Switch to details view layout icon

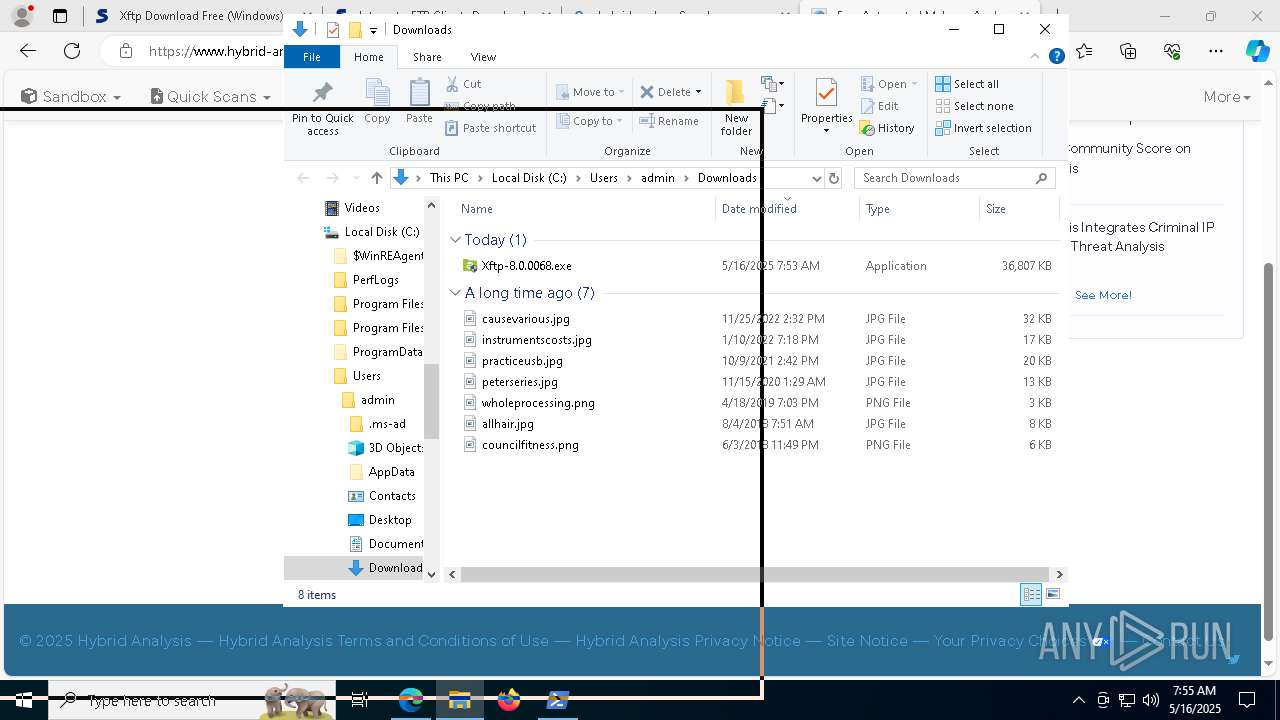(1031, 595)
